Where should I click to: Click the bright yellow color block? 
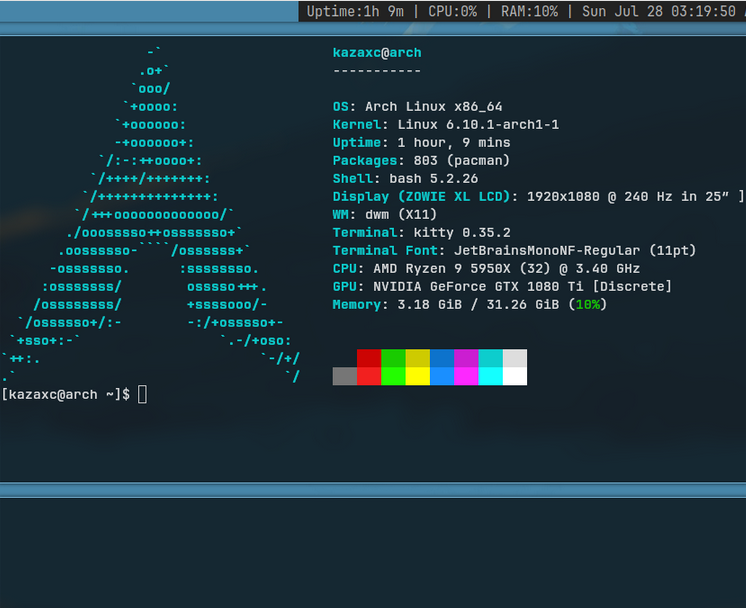pos(418,376)
